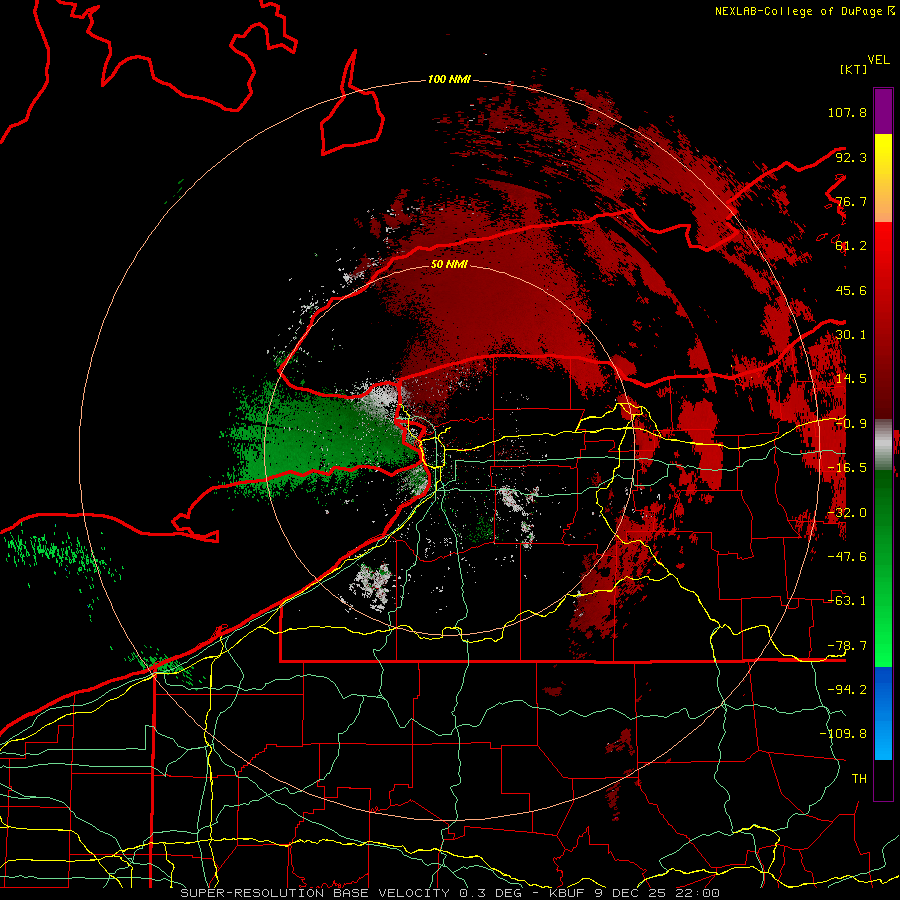Click the 92.3 legend value
900x900 pixels.
pyautogui.click(x=851, y=157)
